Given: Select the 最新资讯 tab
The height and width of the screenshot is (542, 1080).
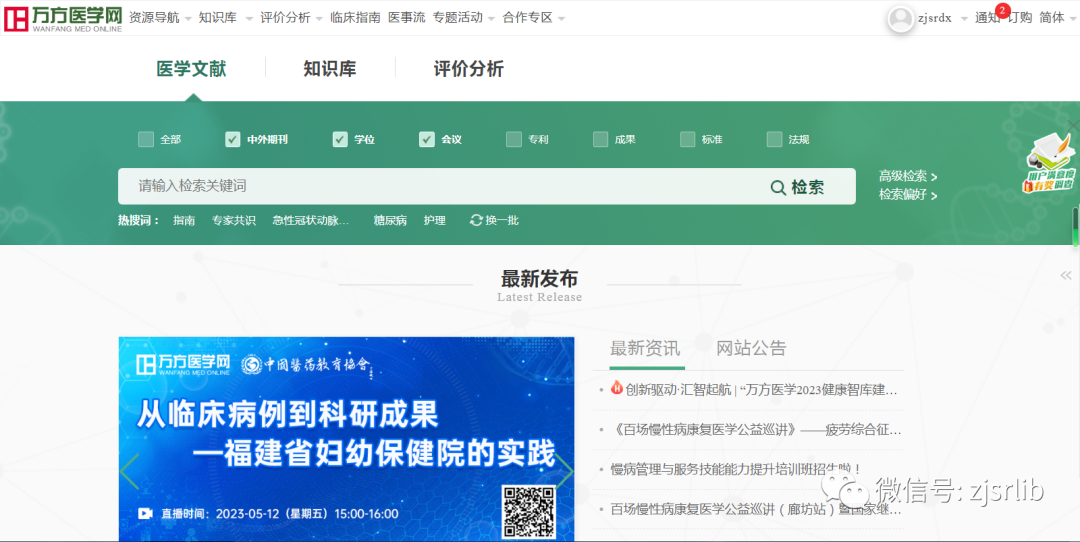Looking at the screenshot, I should [x=645, y=348].
